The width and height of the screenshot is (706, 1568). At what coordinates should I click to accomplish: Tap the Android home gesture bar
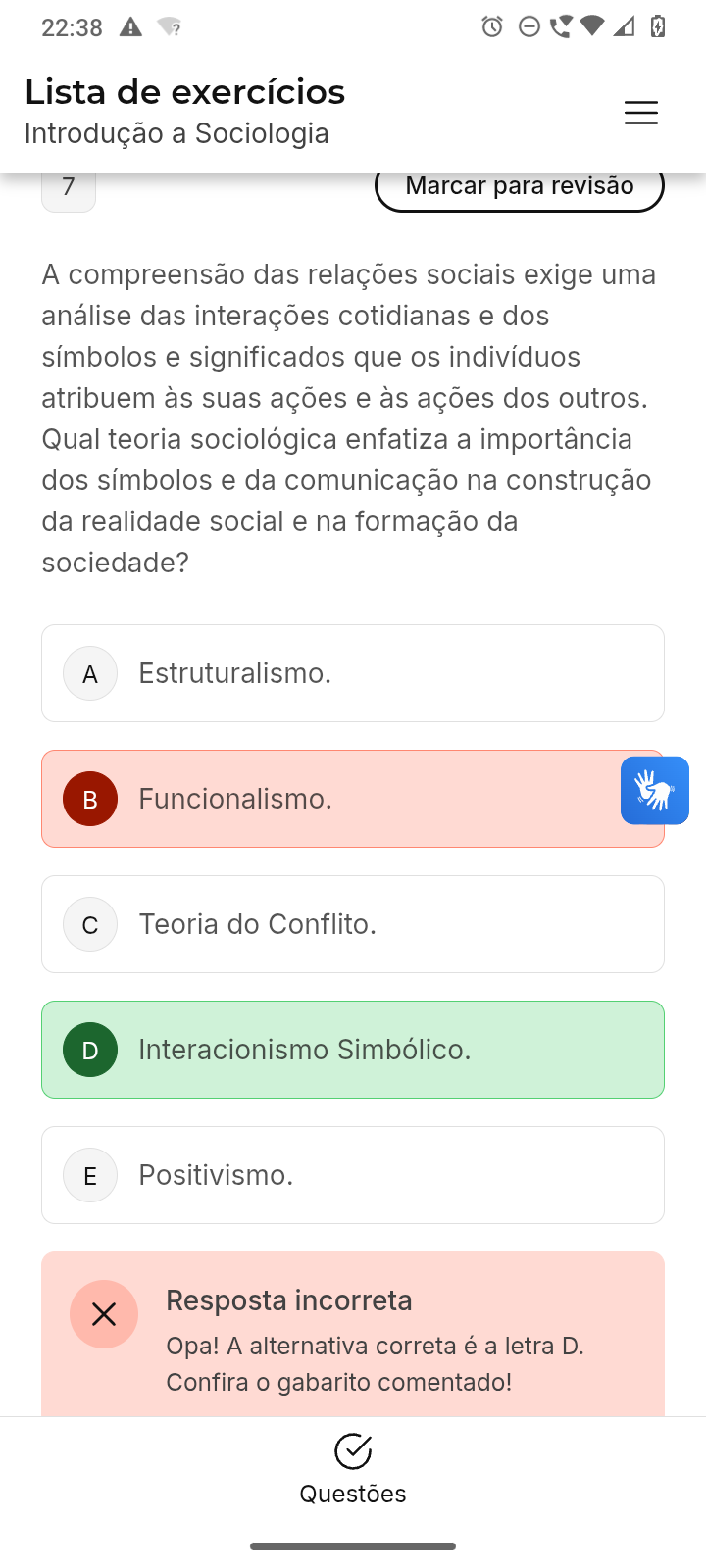pyautogui.click(x=353, y=1546)
